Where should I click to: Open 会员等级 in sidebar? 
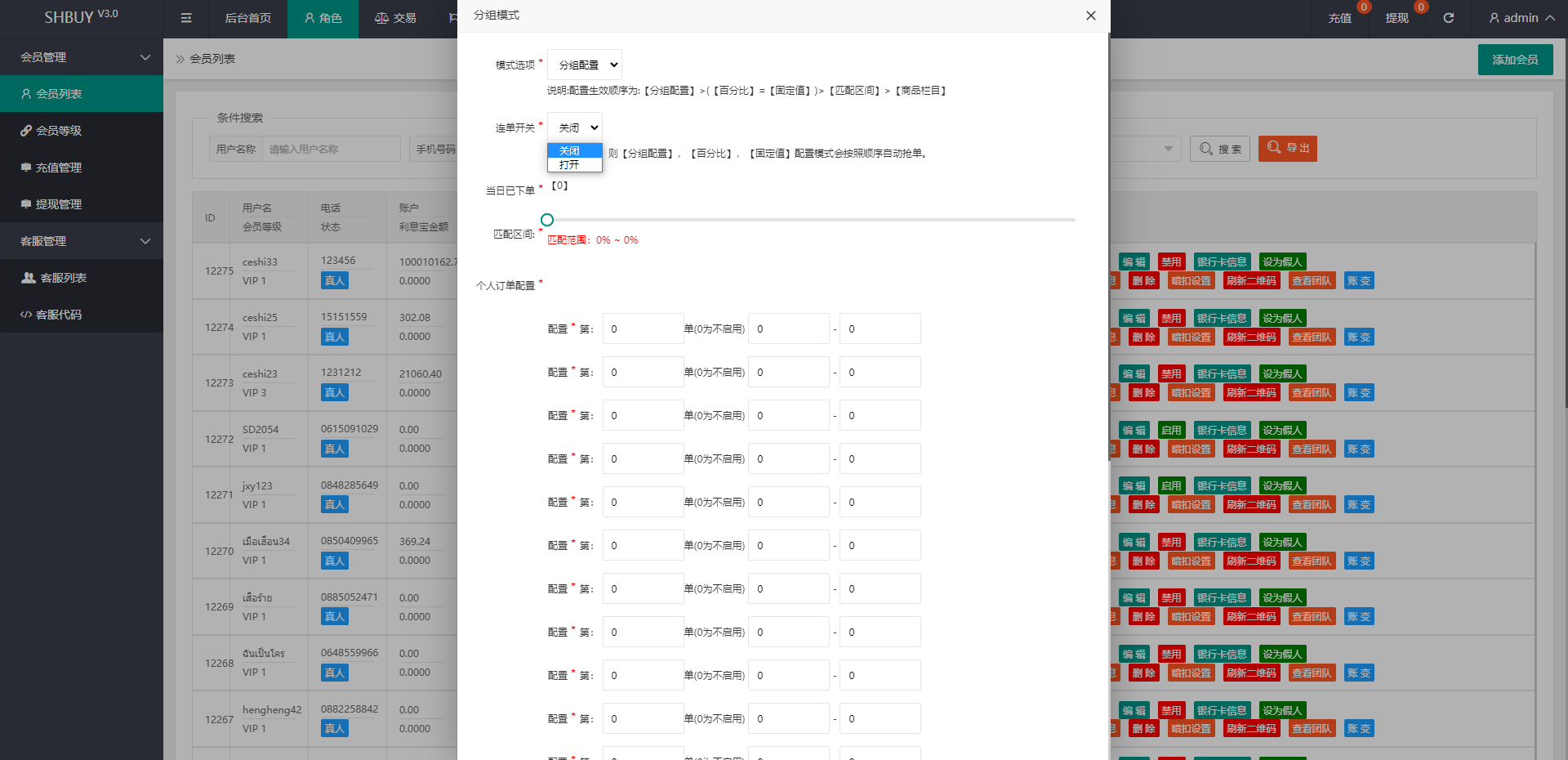click(x=59, y=131)
